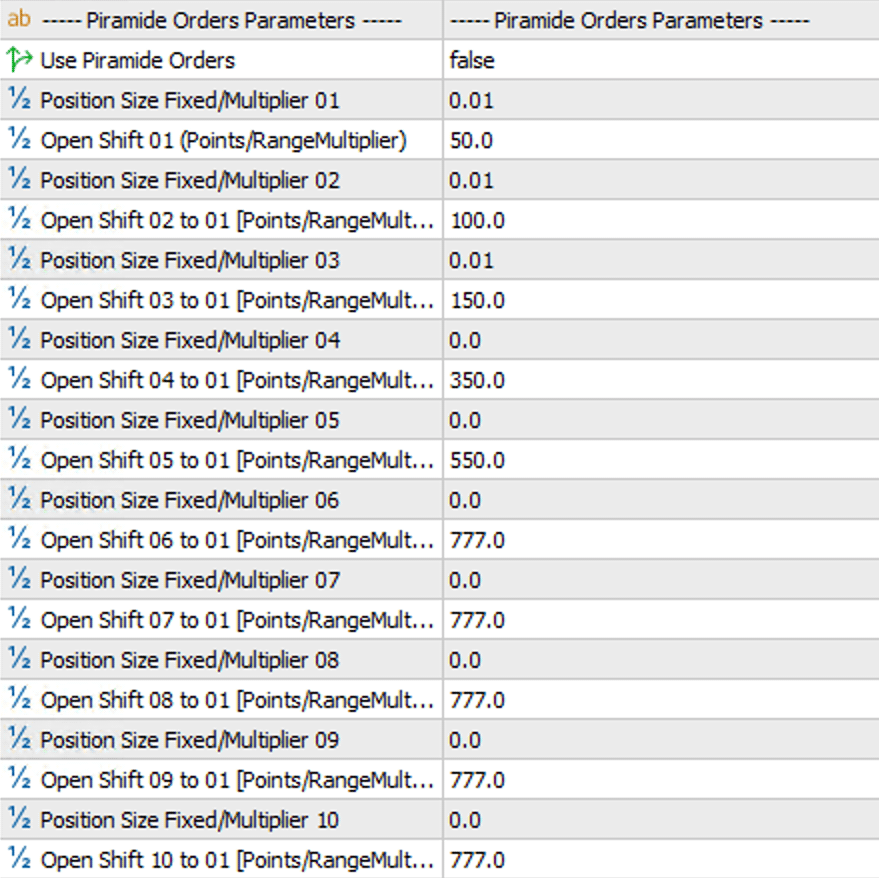Viewport: 879px width, 878px height.
Task: Click the ½ icon for Open Shift 10 to 01
Action: (19, 860)
